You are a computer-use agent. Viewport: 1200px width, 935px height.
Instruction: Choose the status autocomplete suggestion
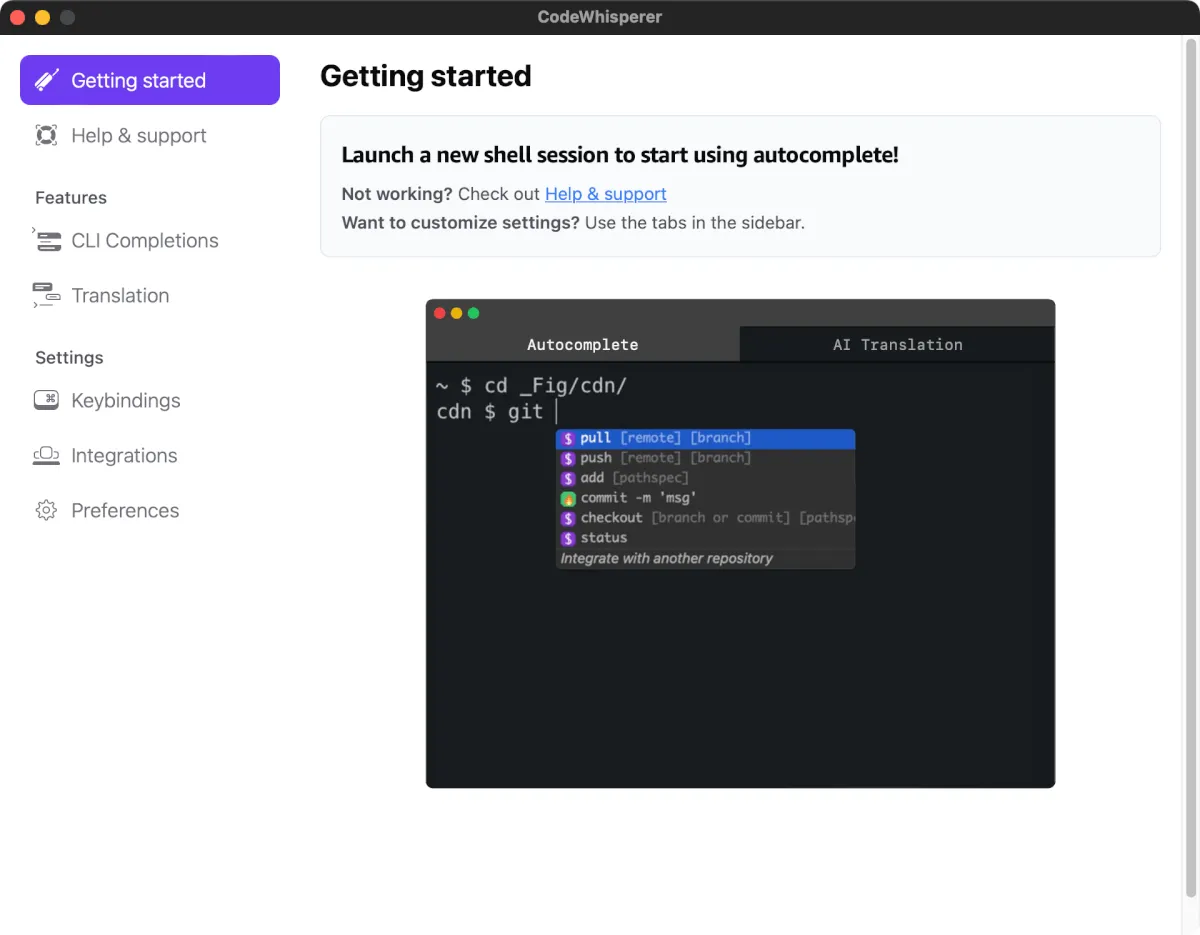(x=604, y=538)
